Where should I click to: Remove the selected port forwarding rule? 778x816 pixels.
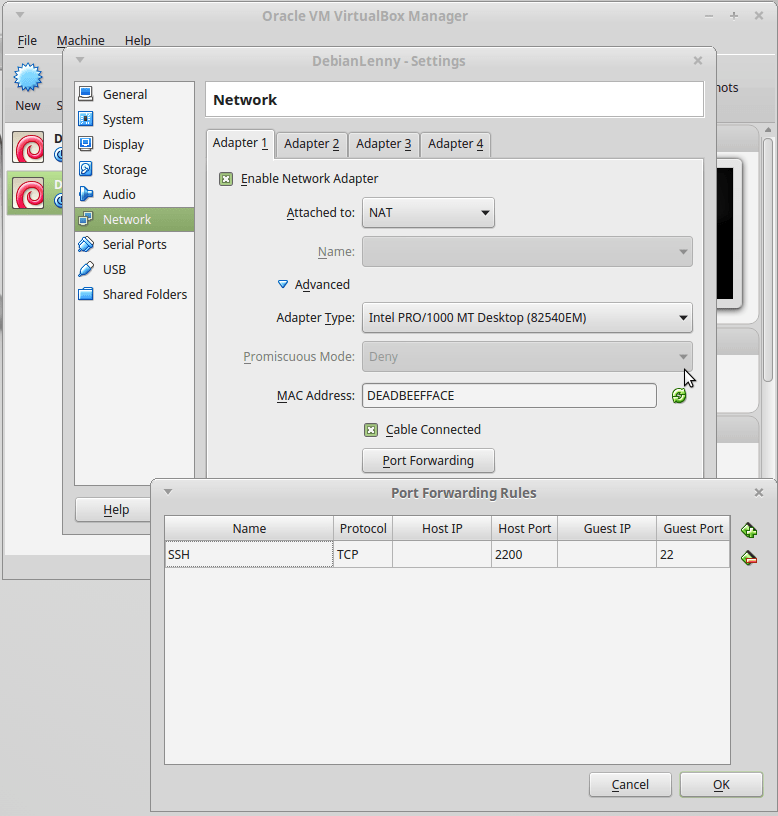749,558
